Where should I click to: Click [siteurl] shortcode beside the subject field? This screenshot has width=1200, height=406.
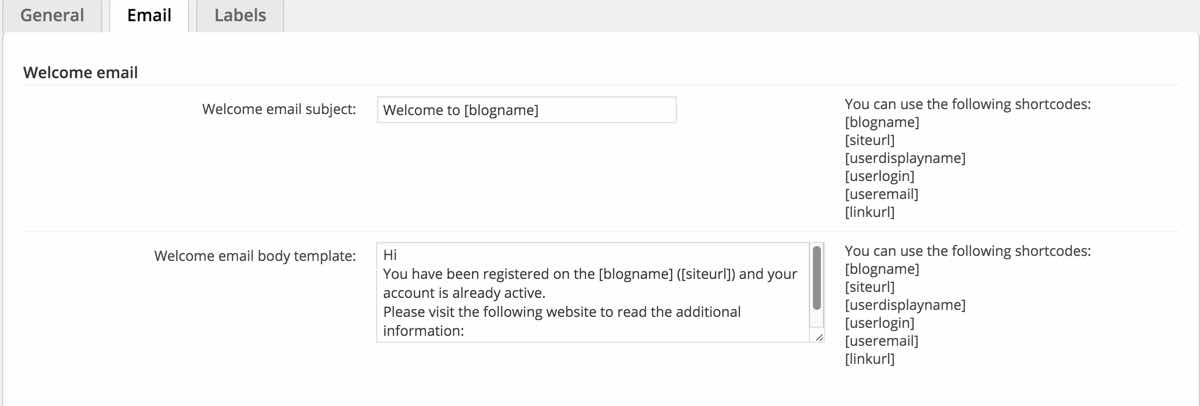click(870, 140)
